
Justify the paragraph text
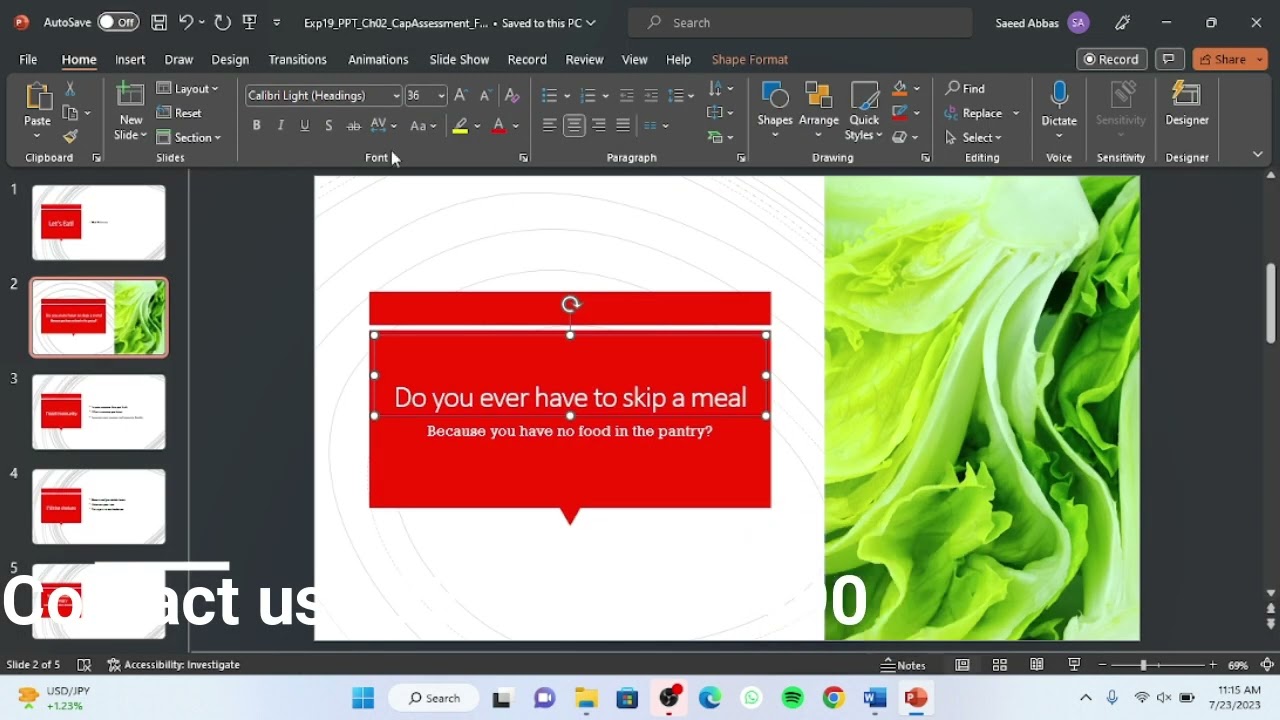click(x=623, y=125)
